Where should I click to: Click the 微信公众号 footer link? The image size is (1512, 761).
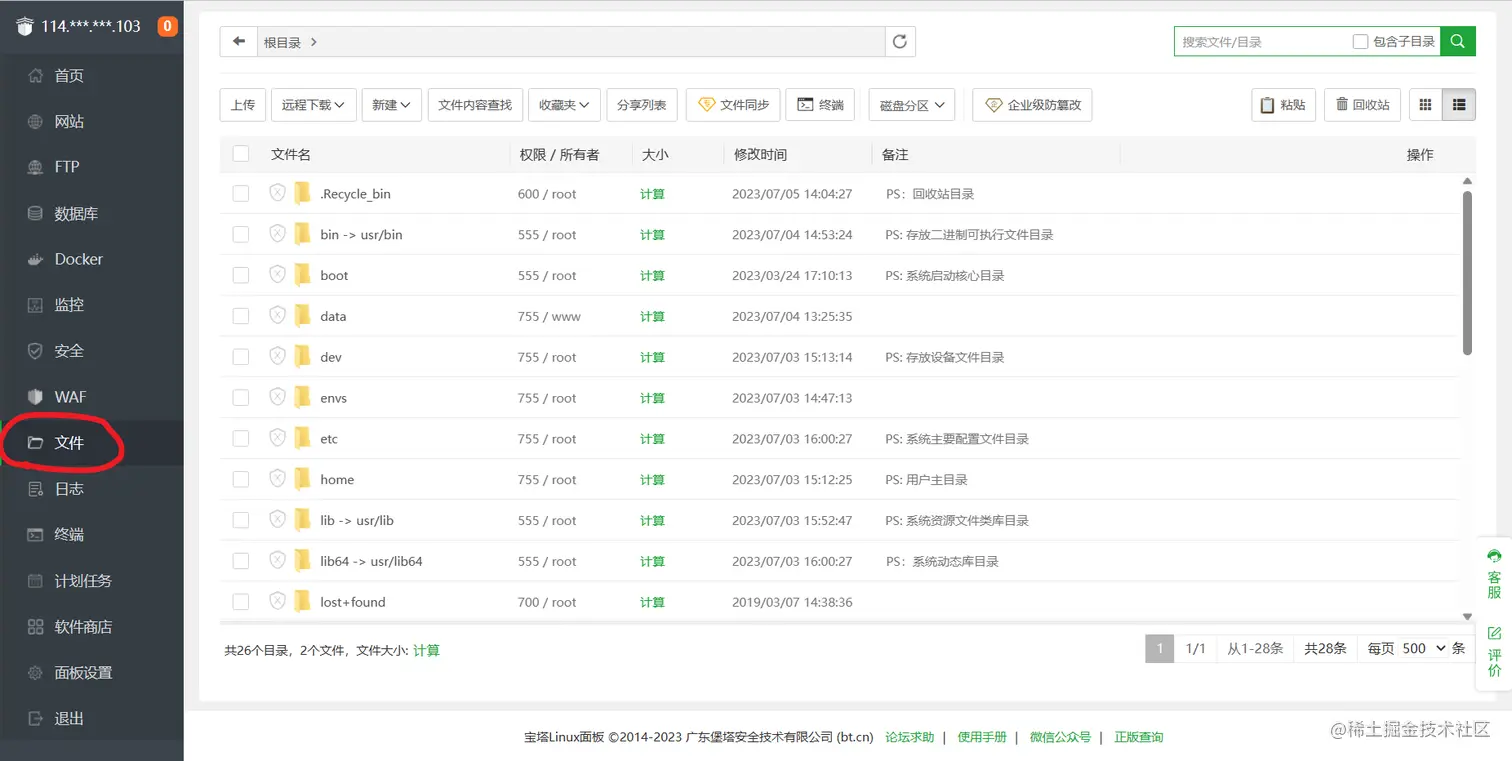click(x=1060, y=737)
